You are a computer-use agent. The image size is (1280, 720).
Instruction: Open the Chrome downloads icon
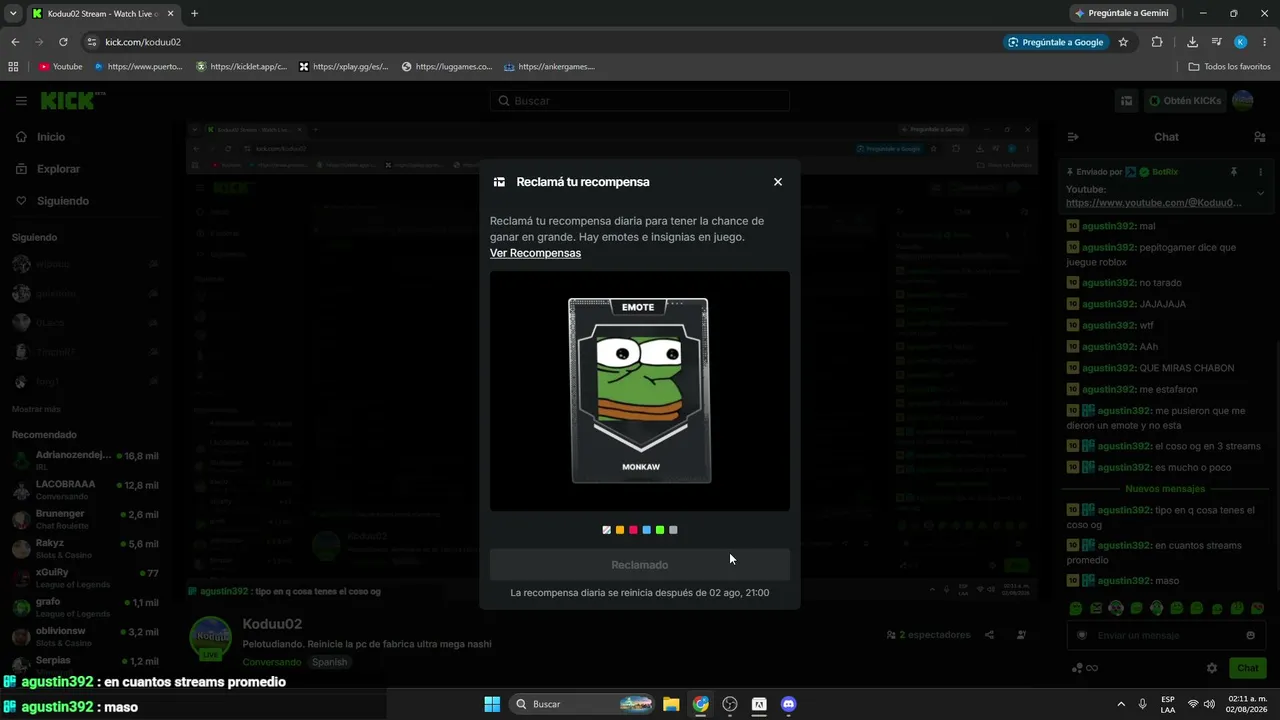(1192, 42)
